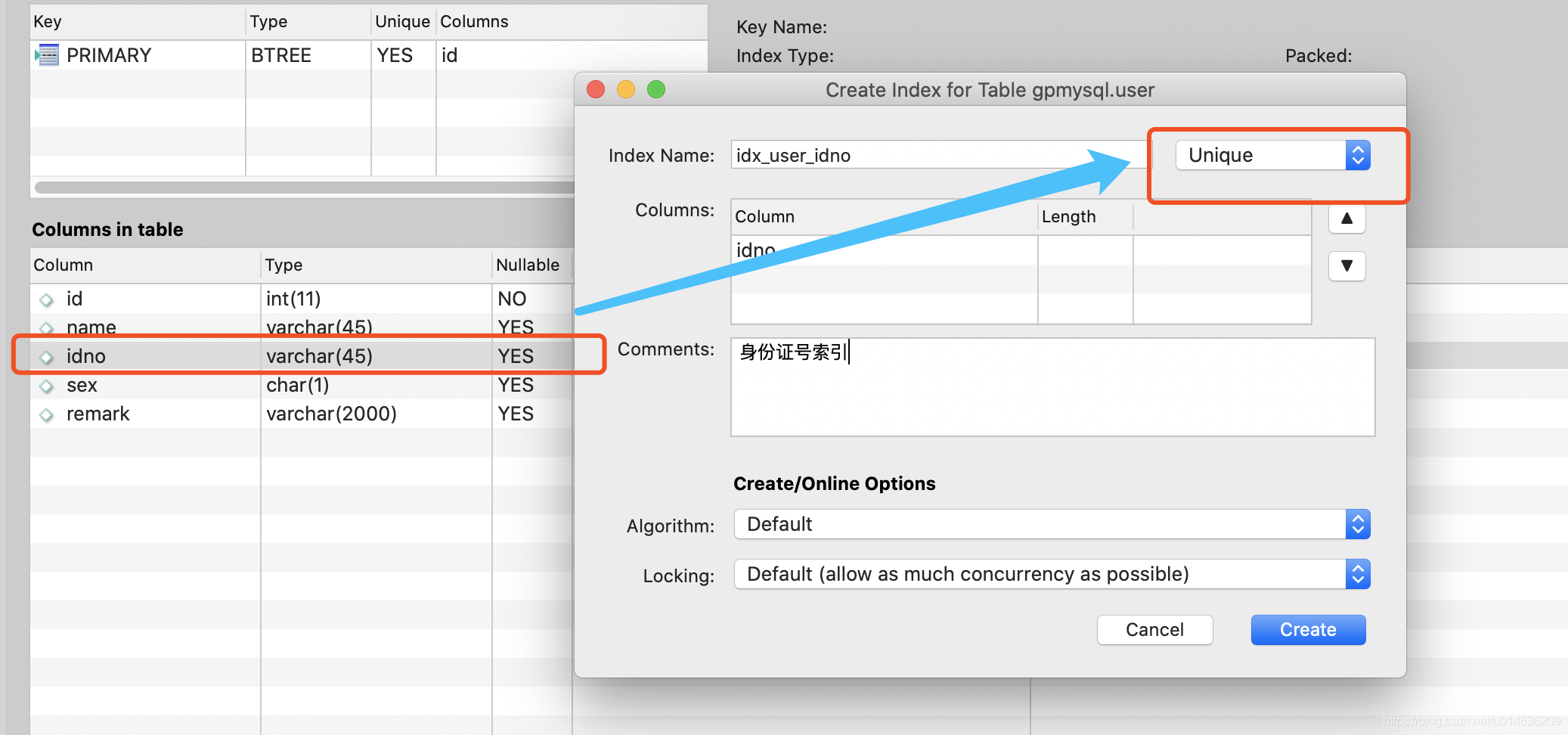Open the Unique index type dropdown
The image size is (1568, 735).
coord(1273,155)
